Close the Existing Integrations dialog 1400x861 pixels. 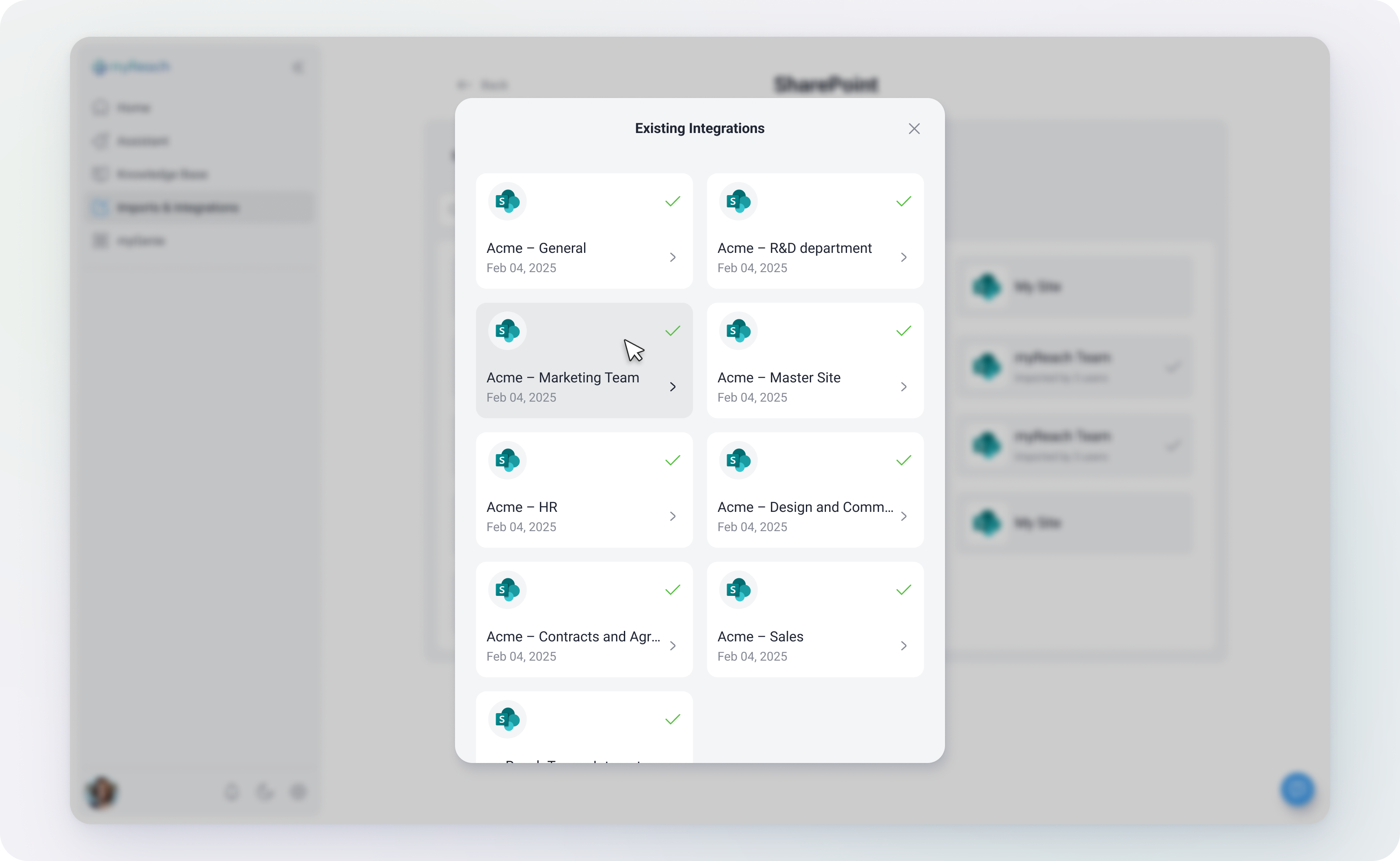pyautogui.click(x=914, y=128)
